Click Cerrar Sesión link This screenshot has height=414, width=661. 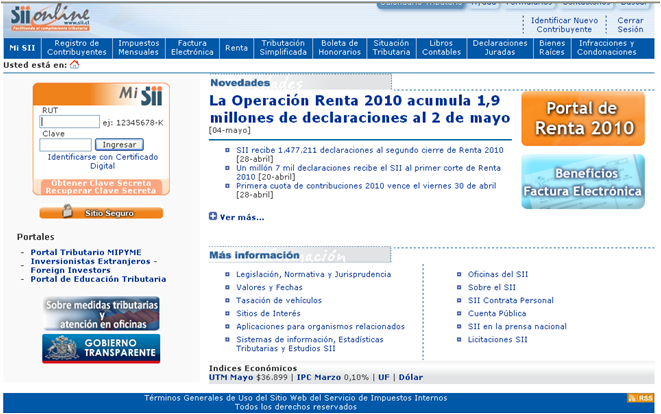[x=630, y=25]
